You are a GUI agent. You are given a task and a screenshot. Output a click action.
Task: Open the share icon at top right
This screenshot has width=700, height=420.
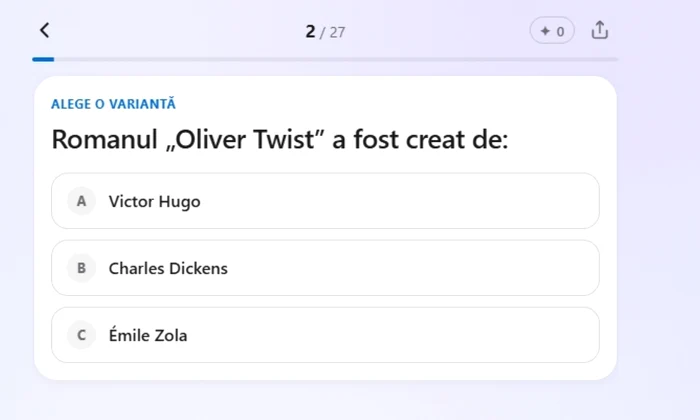pyautogui.click(x=600, y=30)
